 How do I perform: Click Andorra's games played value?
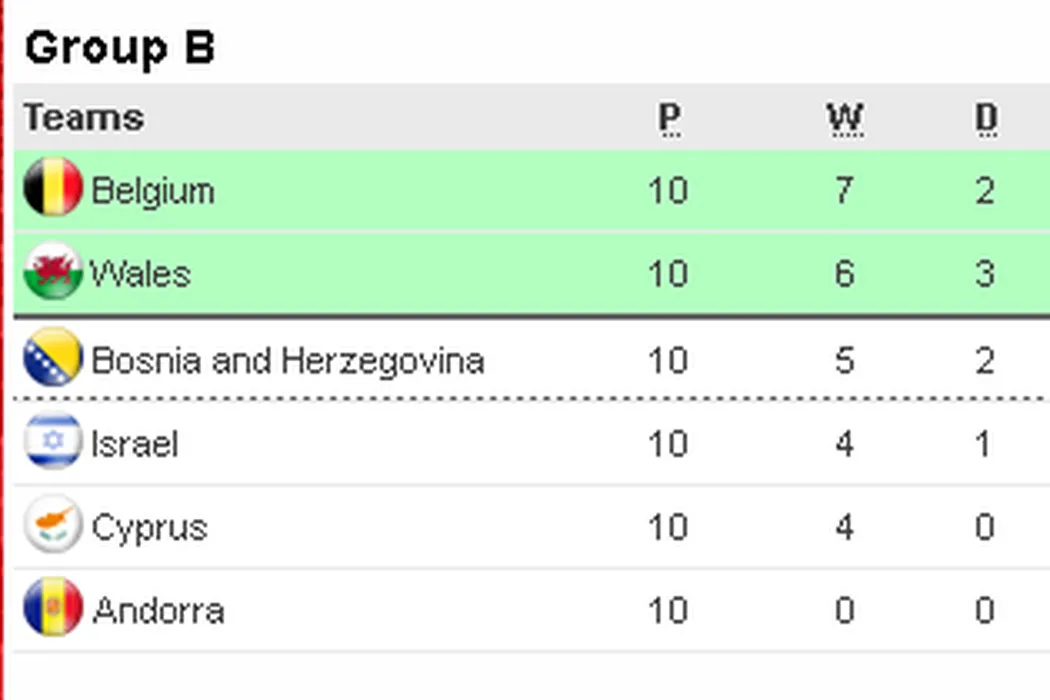point(668,610)
